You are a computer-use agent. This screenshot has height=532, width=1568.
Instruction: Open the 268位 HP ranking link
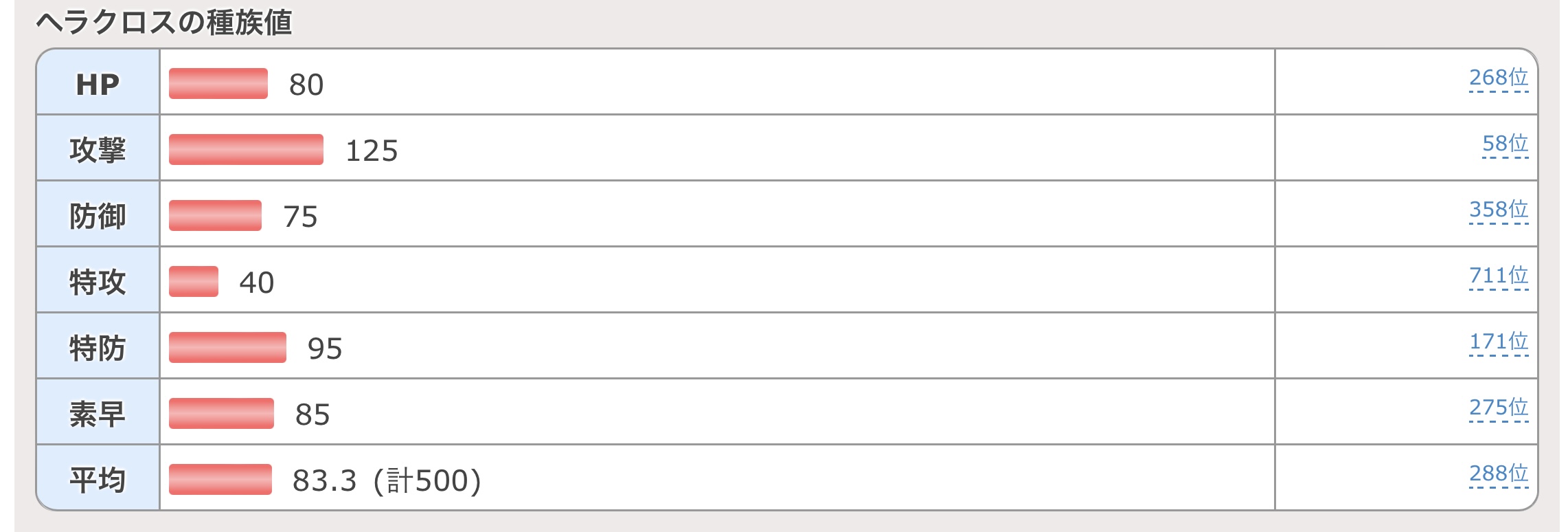click(1499, 78)
